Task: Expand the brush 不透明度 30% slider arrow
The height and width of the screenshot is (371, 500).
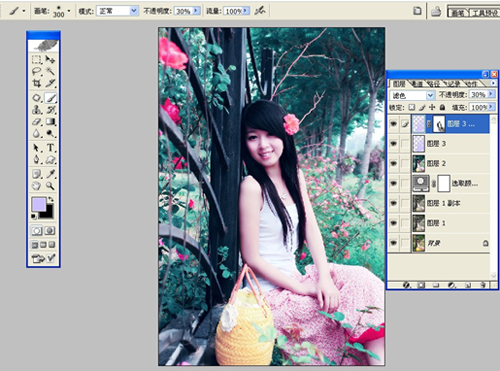Action: pos(196,11)
